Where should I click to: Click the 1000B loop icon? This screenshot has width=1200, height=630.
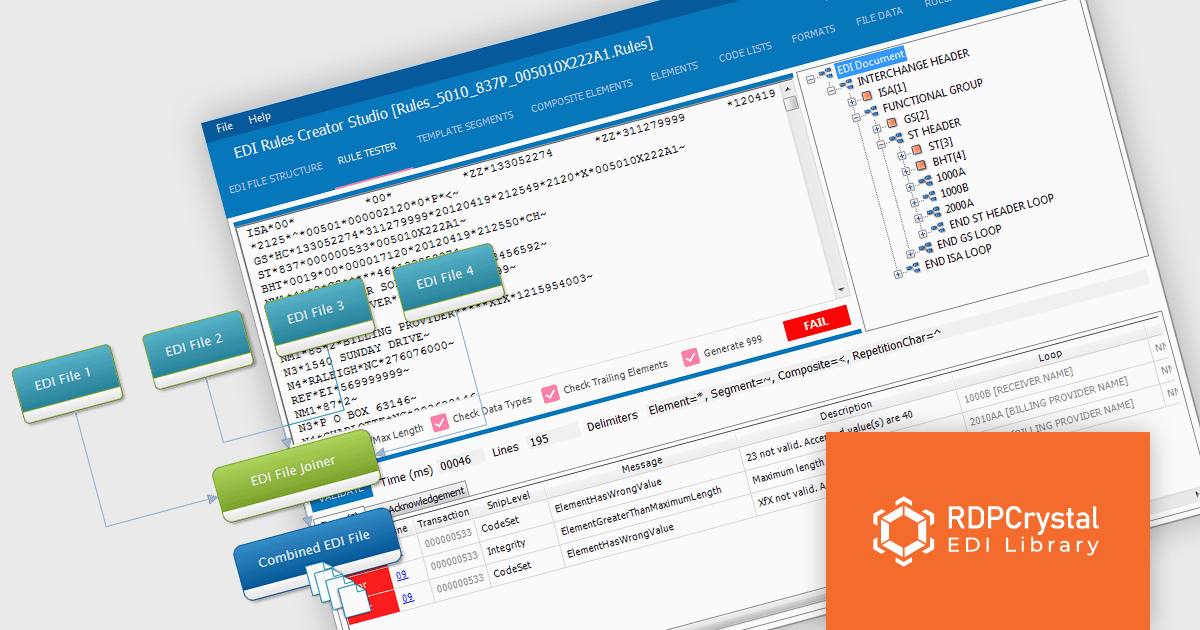(x=928, y=197)
